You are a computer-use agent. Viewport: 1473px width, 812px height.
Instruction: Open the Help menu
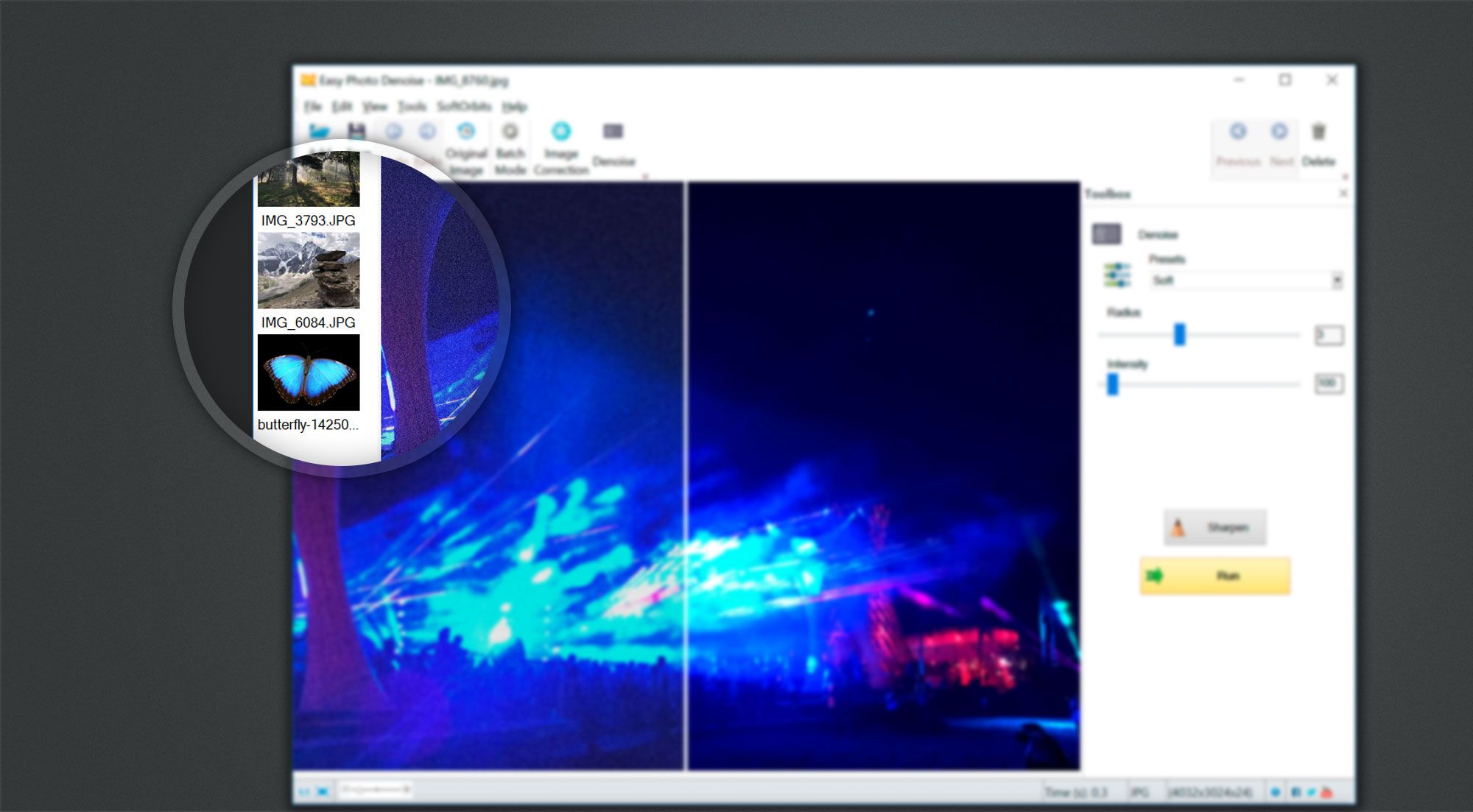coord(515,107)
